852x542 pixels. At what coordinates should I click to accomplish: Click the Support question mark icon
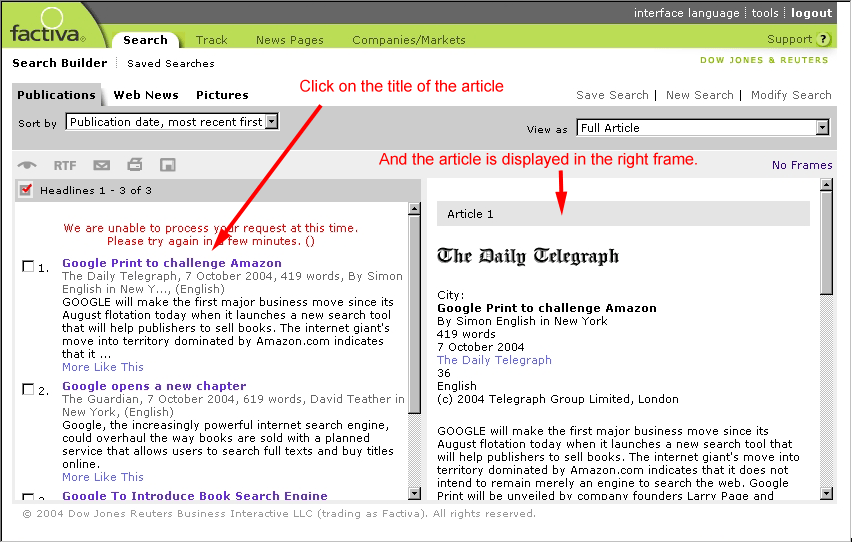click(824, 40)
